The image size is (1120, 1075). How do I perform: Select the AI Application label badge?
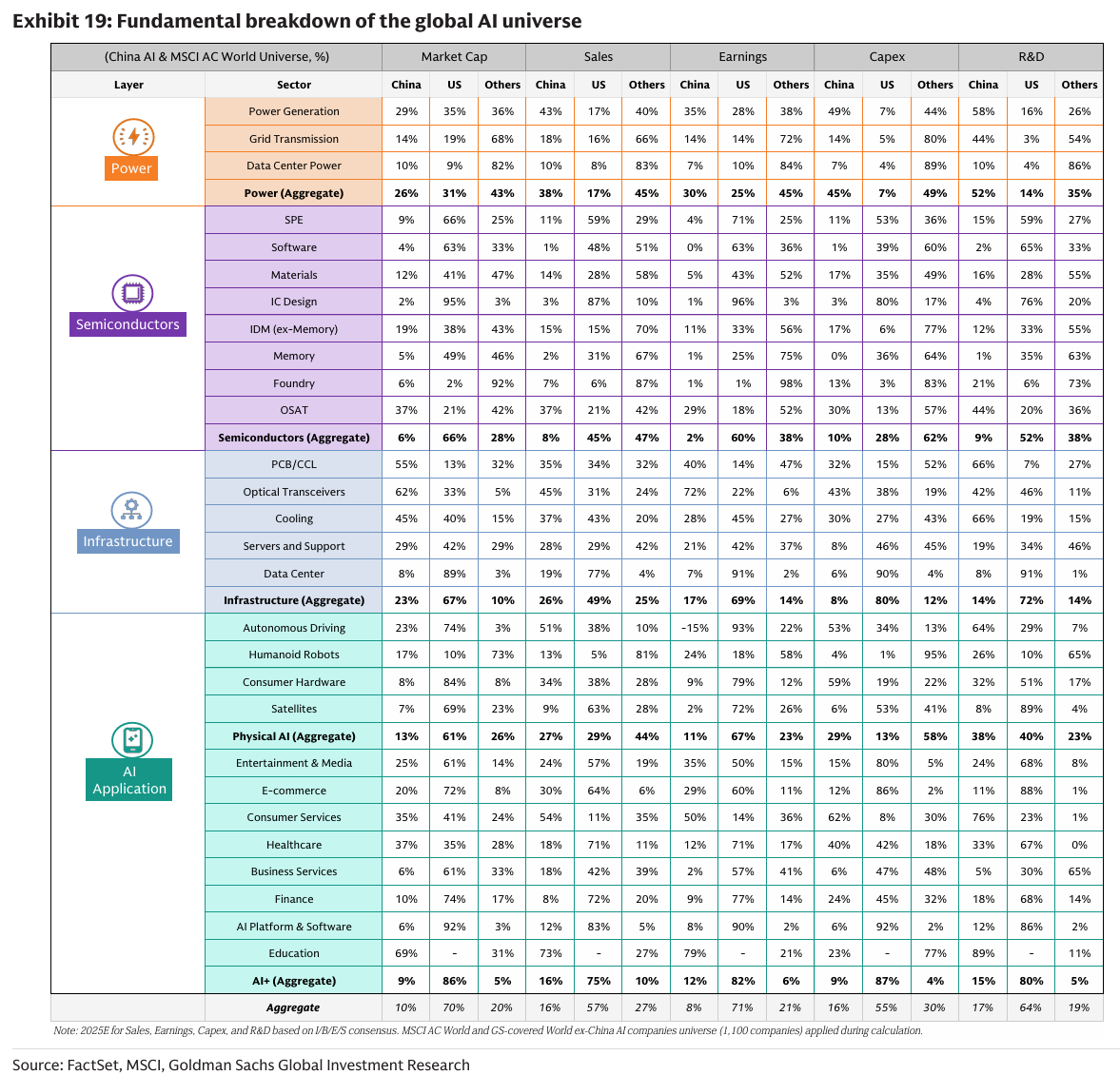(x=128, y=780)
